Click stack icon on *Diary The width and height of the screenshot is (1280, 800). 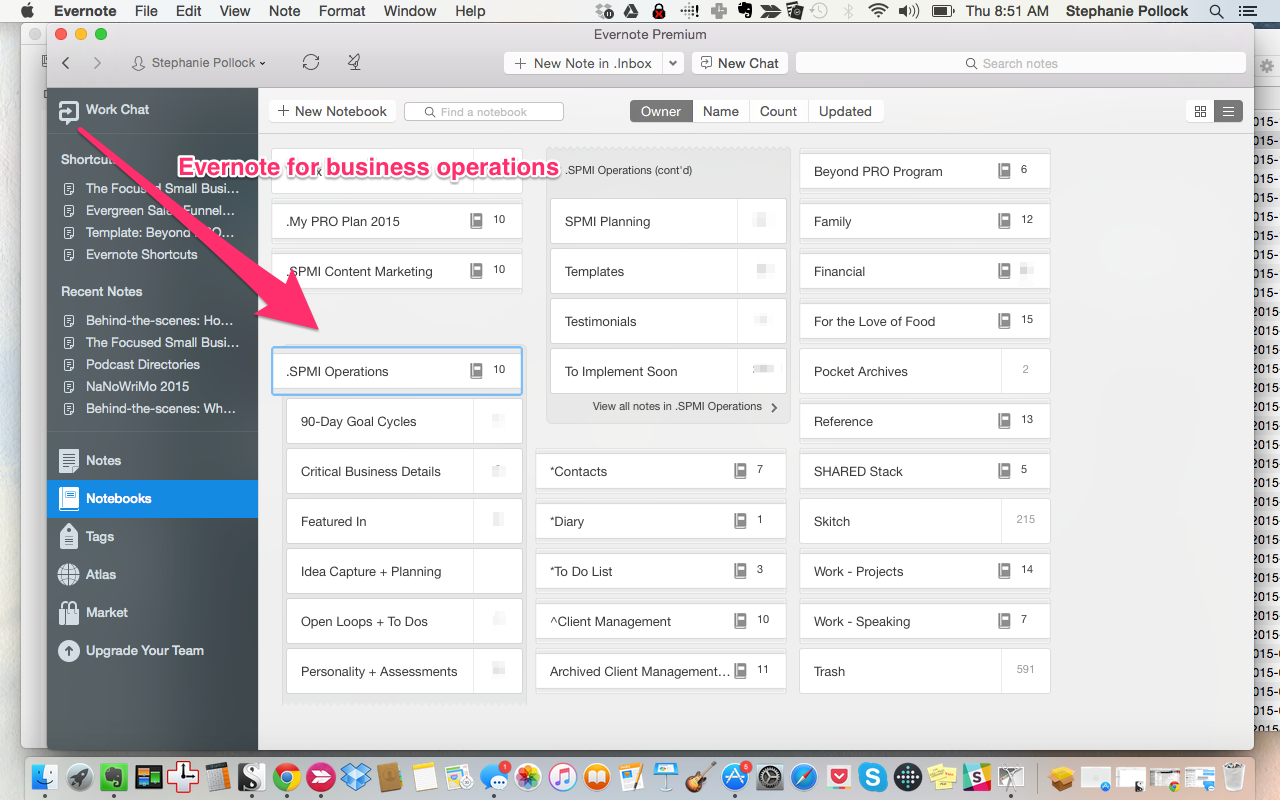(741, 521)
